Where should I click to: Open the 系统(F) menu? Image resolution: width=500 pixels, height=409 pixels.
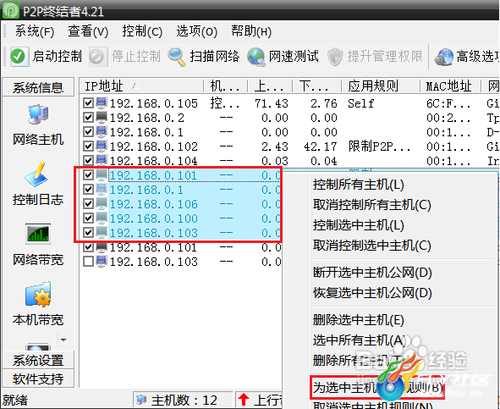click(35, 32)
